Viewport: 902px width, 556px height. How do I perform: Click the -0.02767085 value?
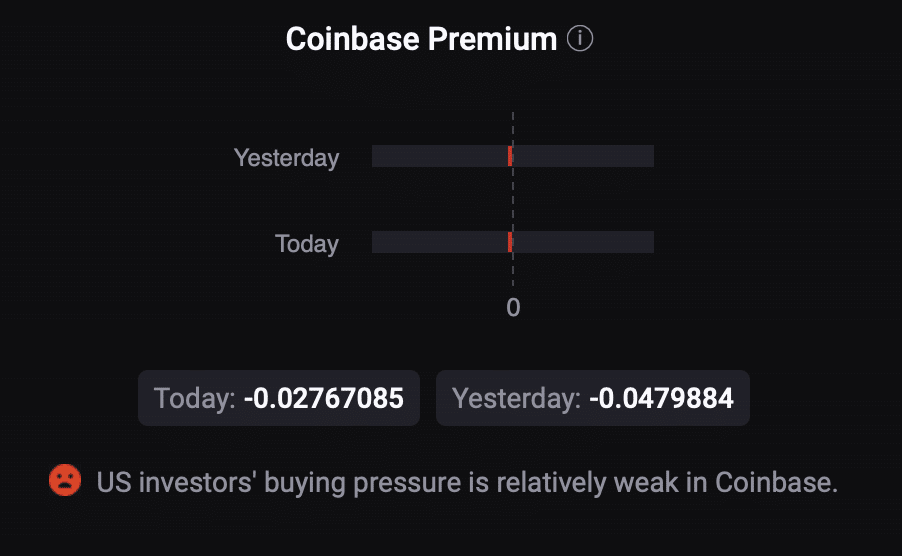(324, 399)
